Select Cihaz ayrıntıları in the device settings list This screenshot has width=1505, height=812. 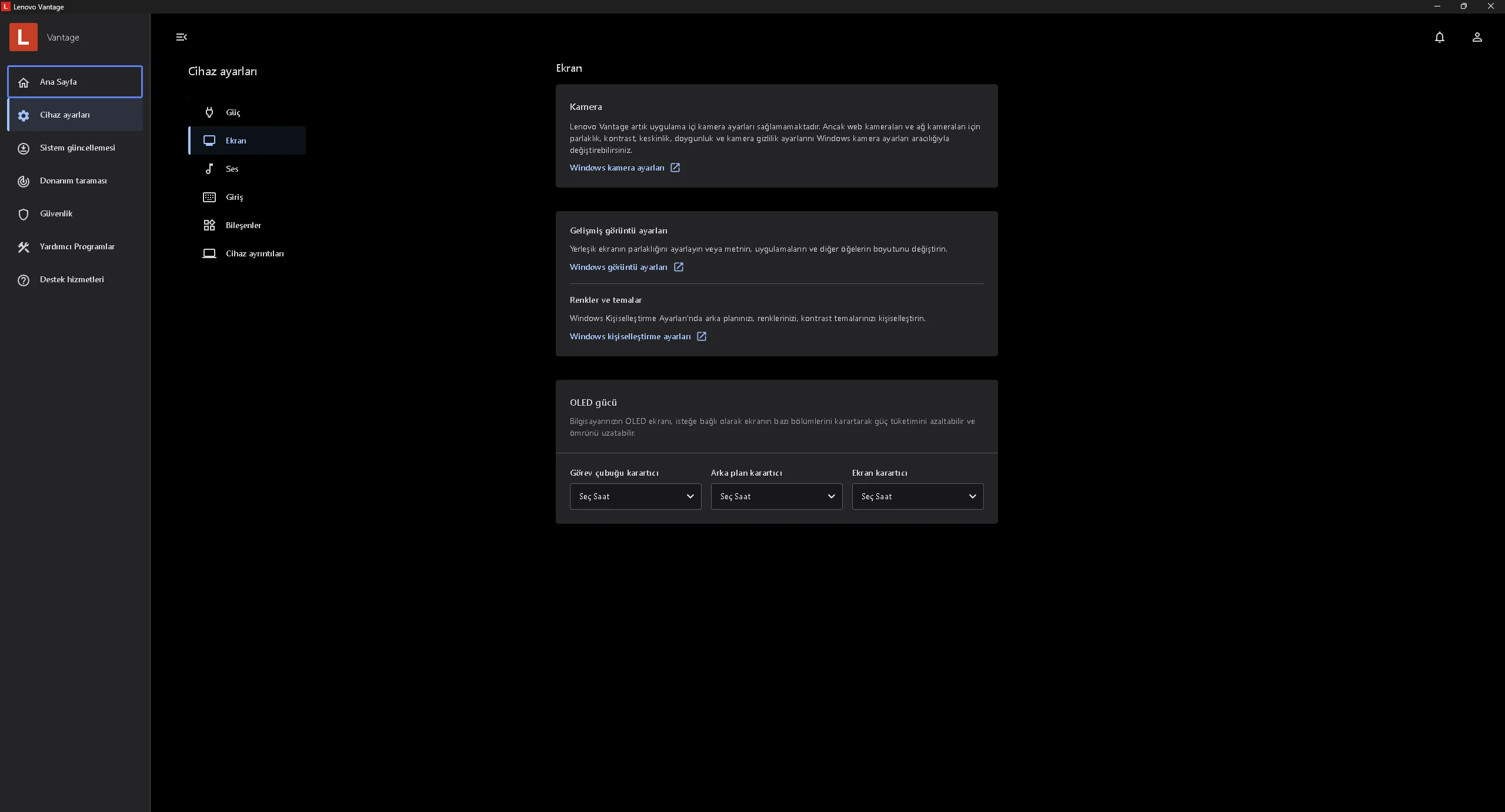[x=254, y=253]
